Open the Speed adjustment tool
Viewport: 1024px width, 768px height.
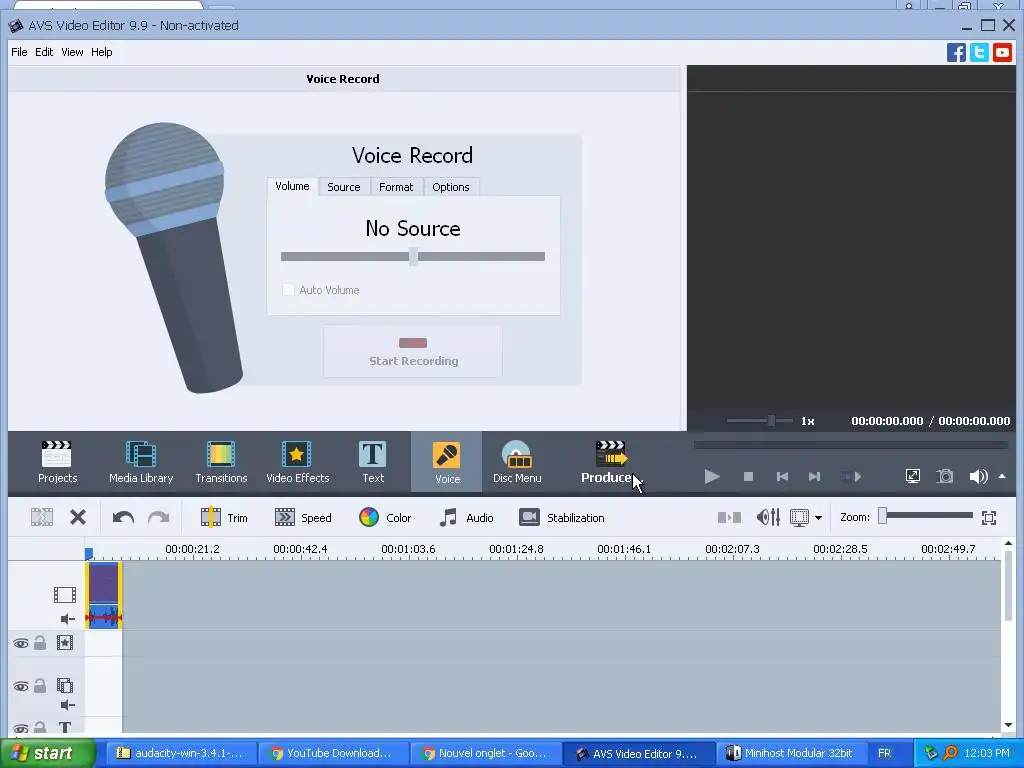(302, 517)
